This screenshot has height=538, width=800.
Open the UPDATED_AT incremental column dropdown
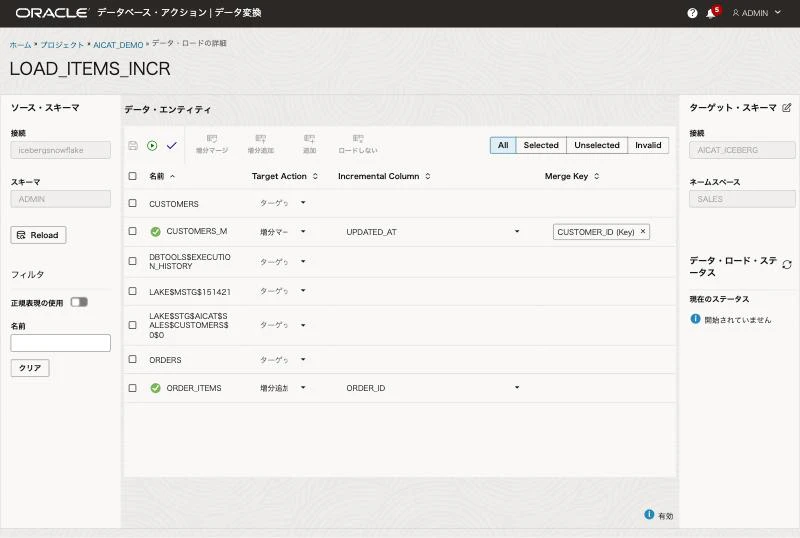pos(517,232)
